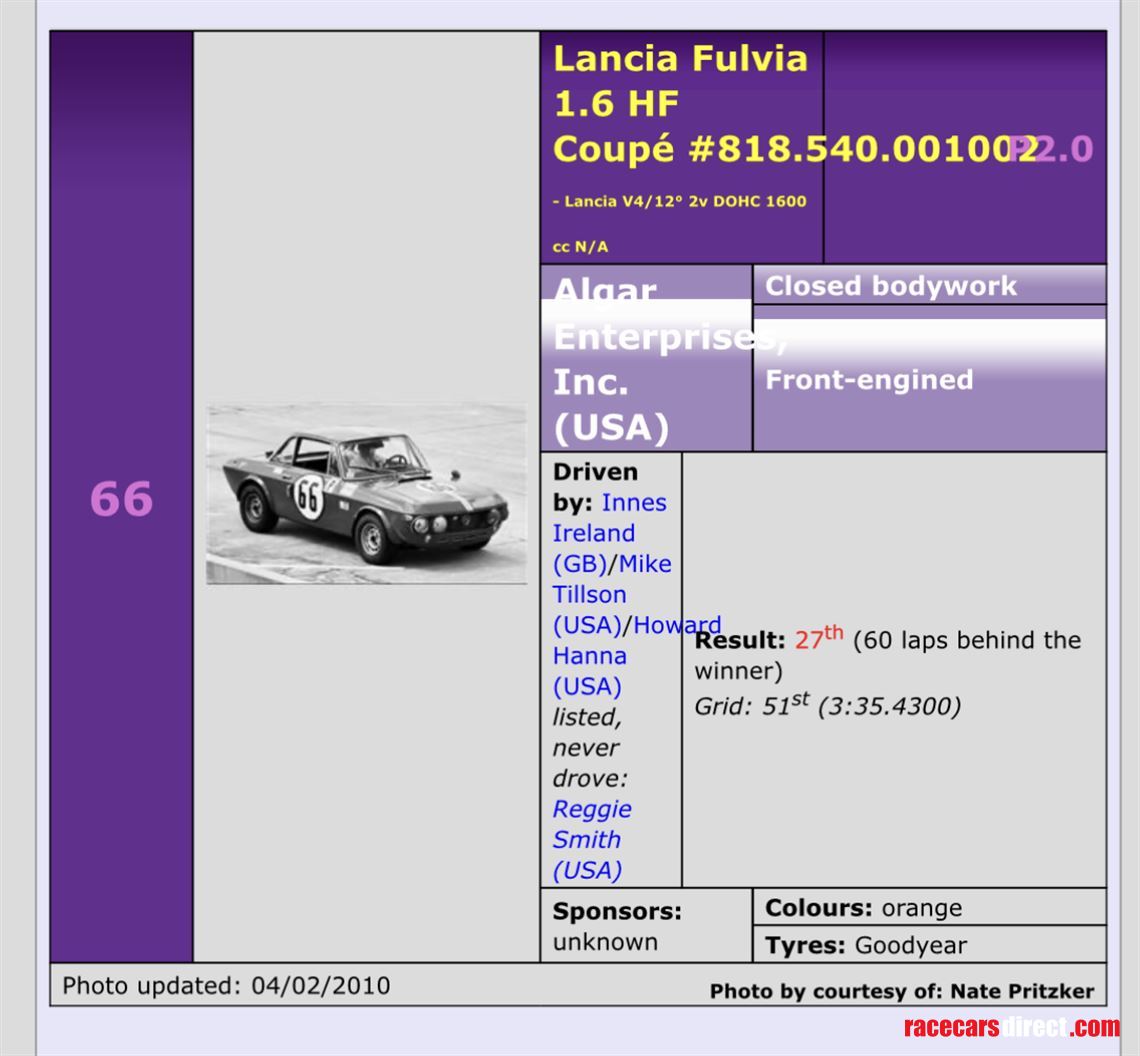Click the 'Grid: 51st (3:35.4300)' line

(x=827, y=705)
